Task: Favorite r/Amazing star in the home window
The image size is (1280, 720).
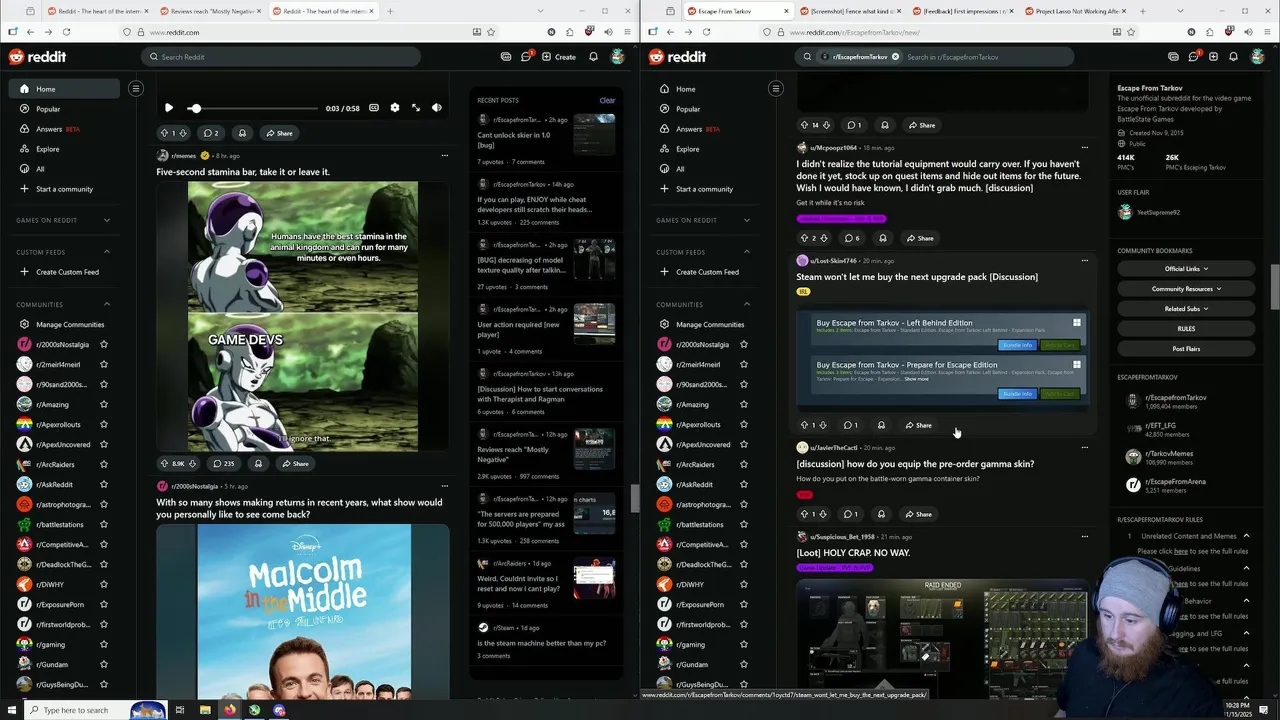Action: (x=104, y=404)
